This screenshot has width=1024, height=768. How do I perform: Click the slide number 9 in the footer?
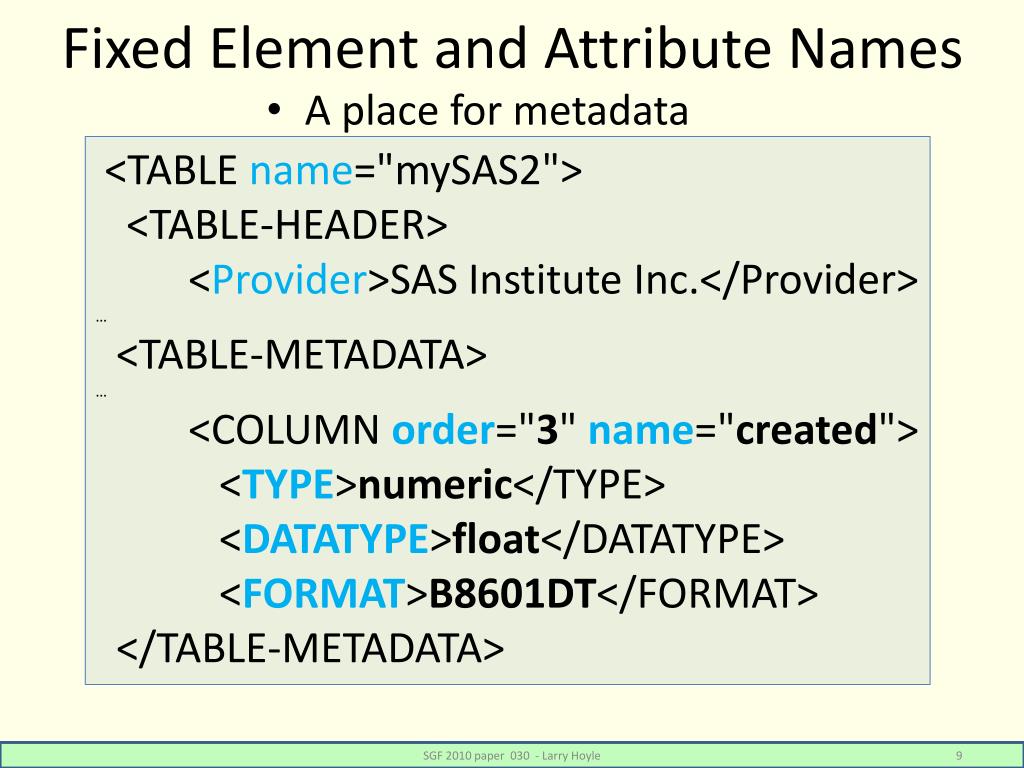(959, 756)
